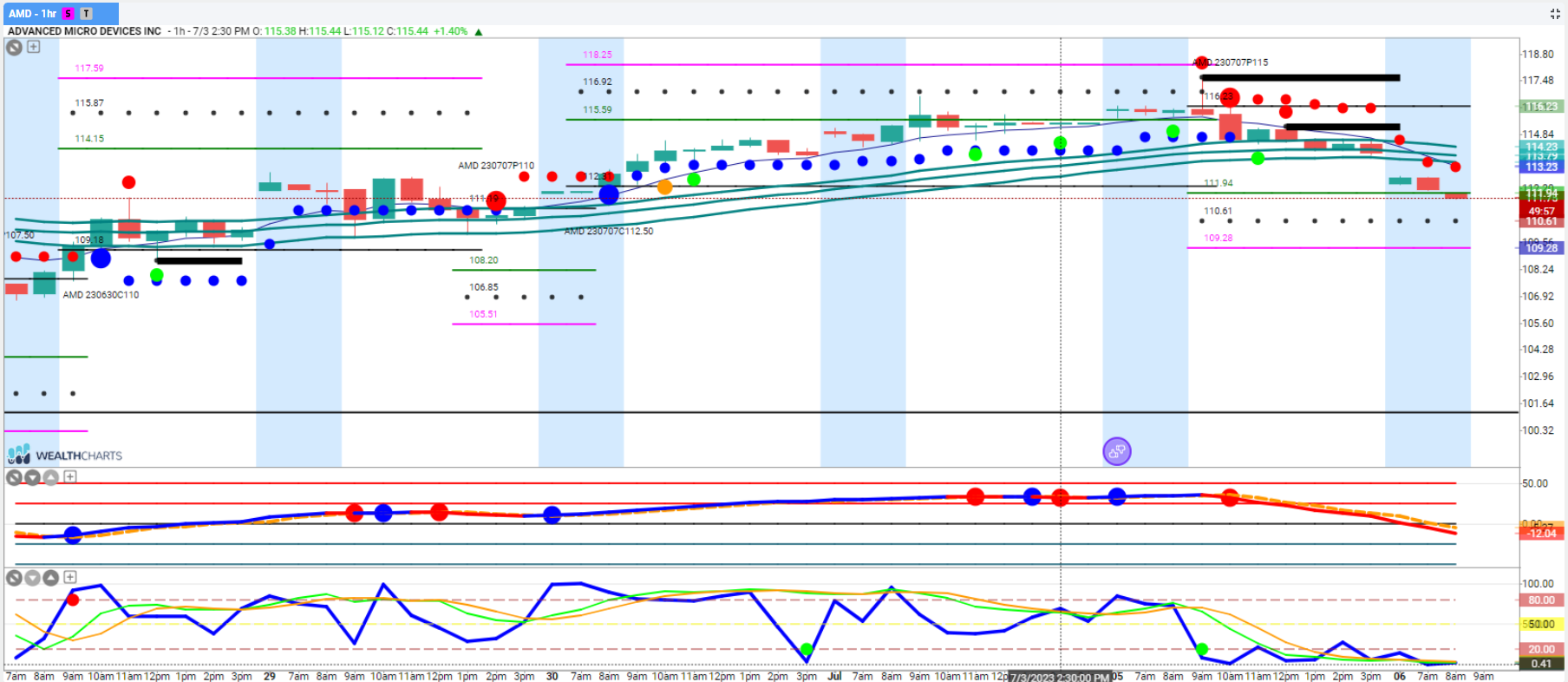The height and width of the screenshot is (682, 1568).
Task: Toggle the gray T badge on tab
Action: click(x=86, y=14)
